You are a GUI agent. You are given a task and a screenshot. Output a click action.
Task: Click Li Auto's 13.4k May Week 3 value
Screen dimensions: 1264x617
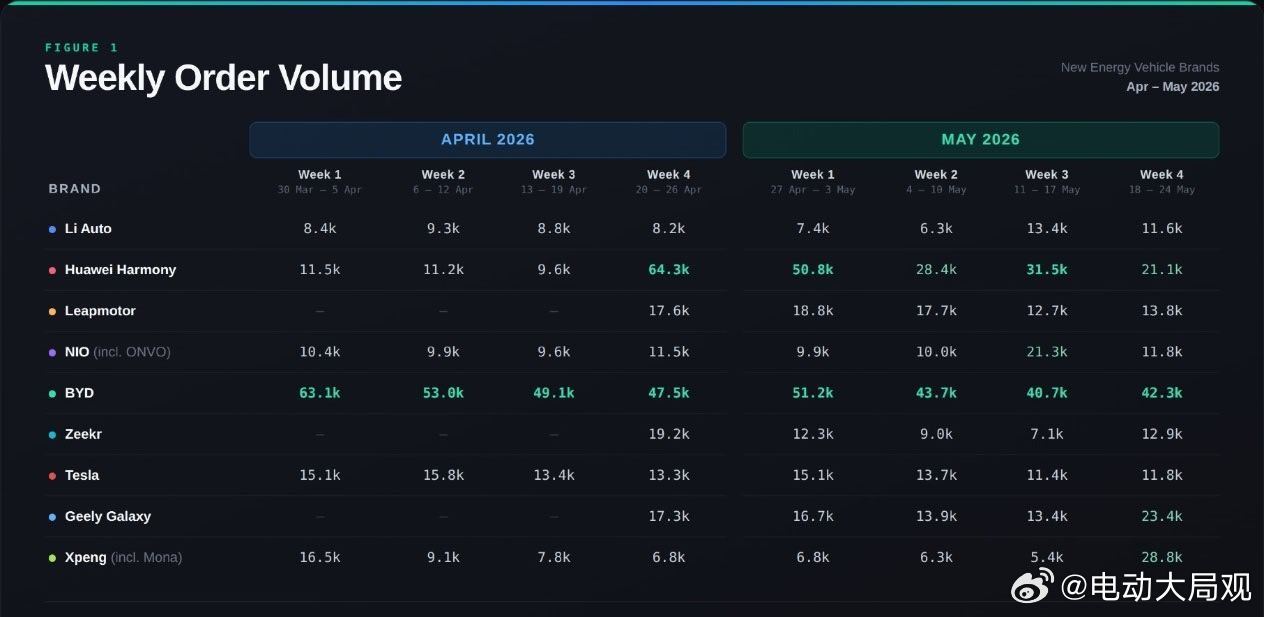point(1047,229)
